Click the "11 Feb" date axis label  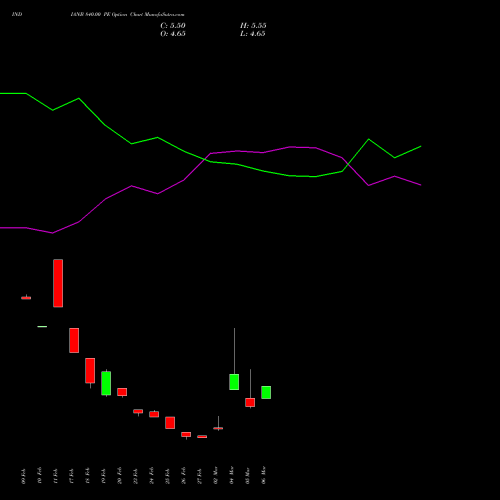pyautogui.click(x=55, y=476)
